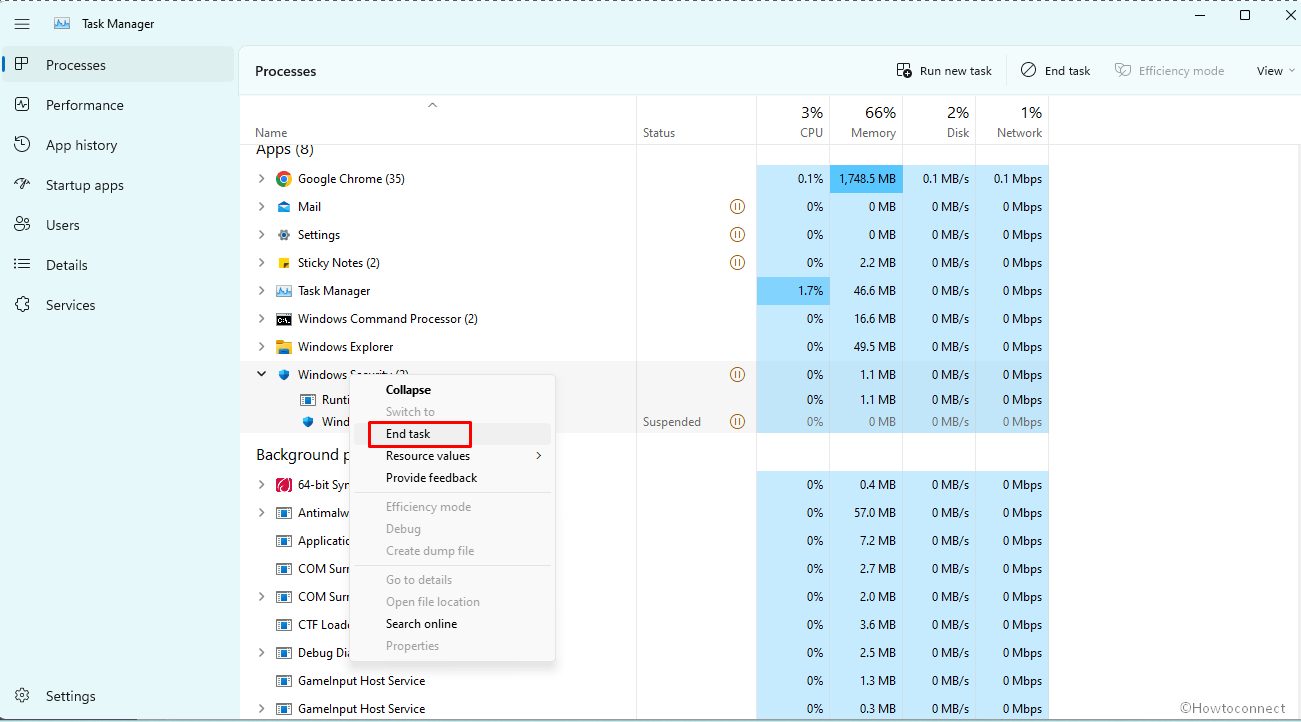Sort processes by the Name column

[271, 133]
